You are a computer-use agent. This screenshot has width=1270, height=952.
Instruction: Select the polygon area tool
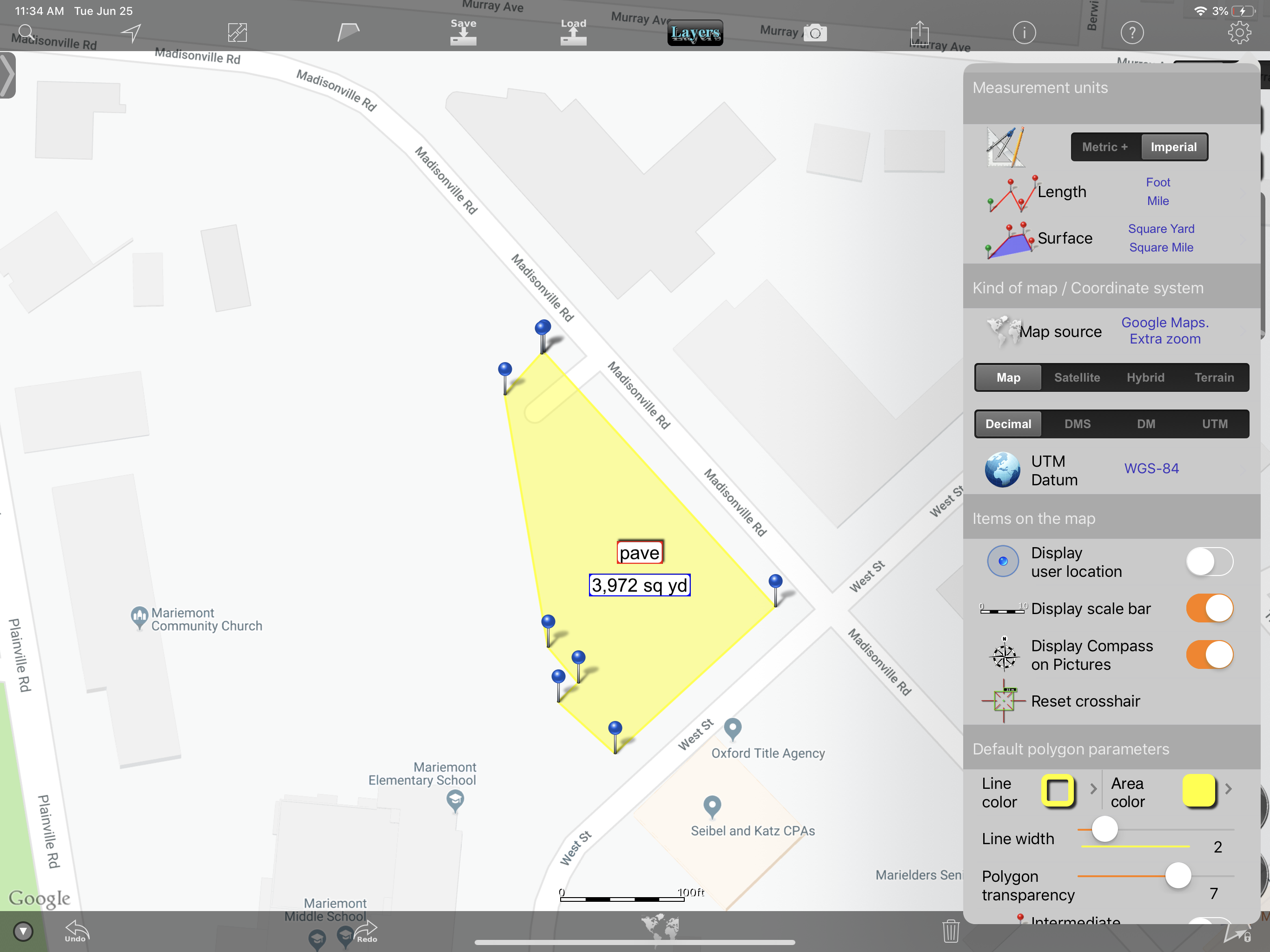point(348,32)
